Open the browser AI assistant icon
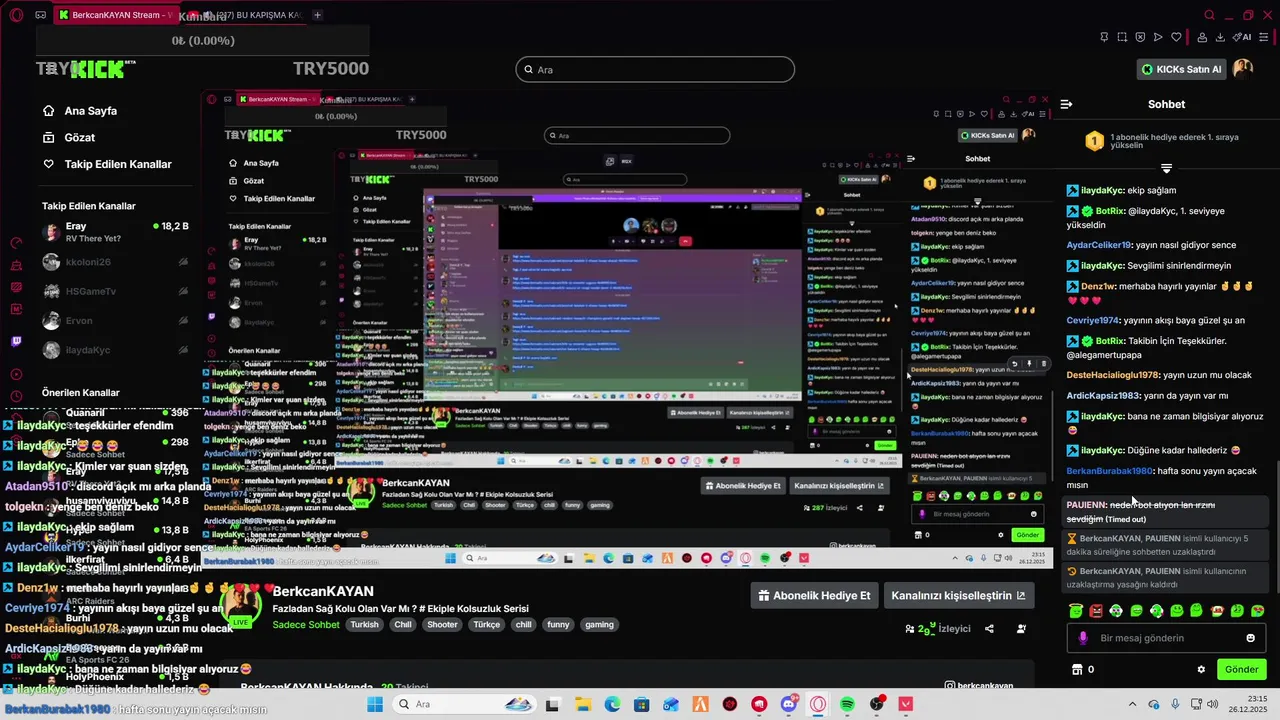This screenshot has width=1280, height=720. coord(1242,37)
